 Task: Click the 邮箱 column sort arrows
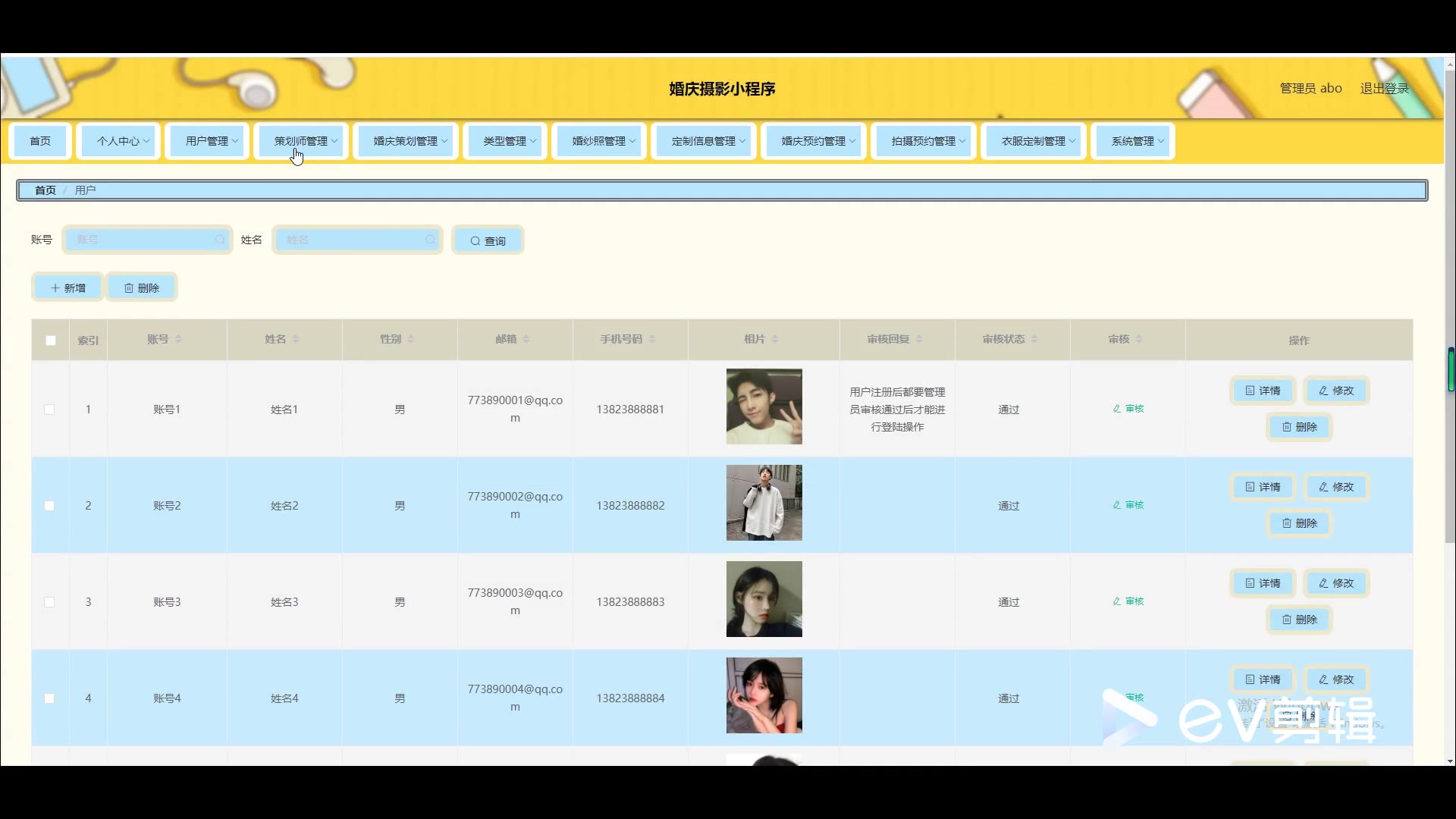[526, 339]
